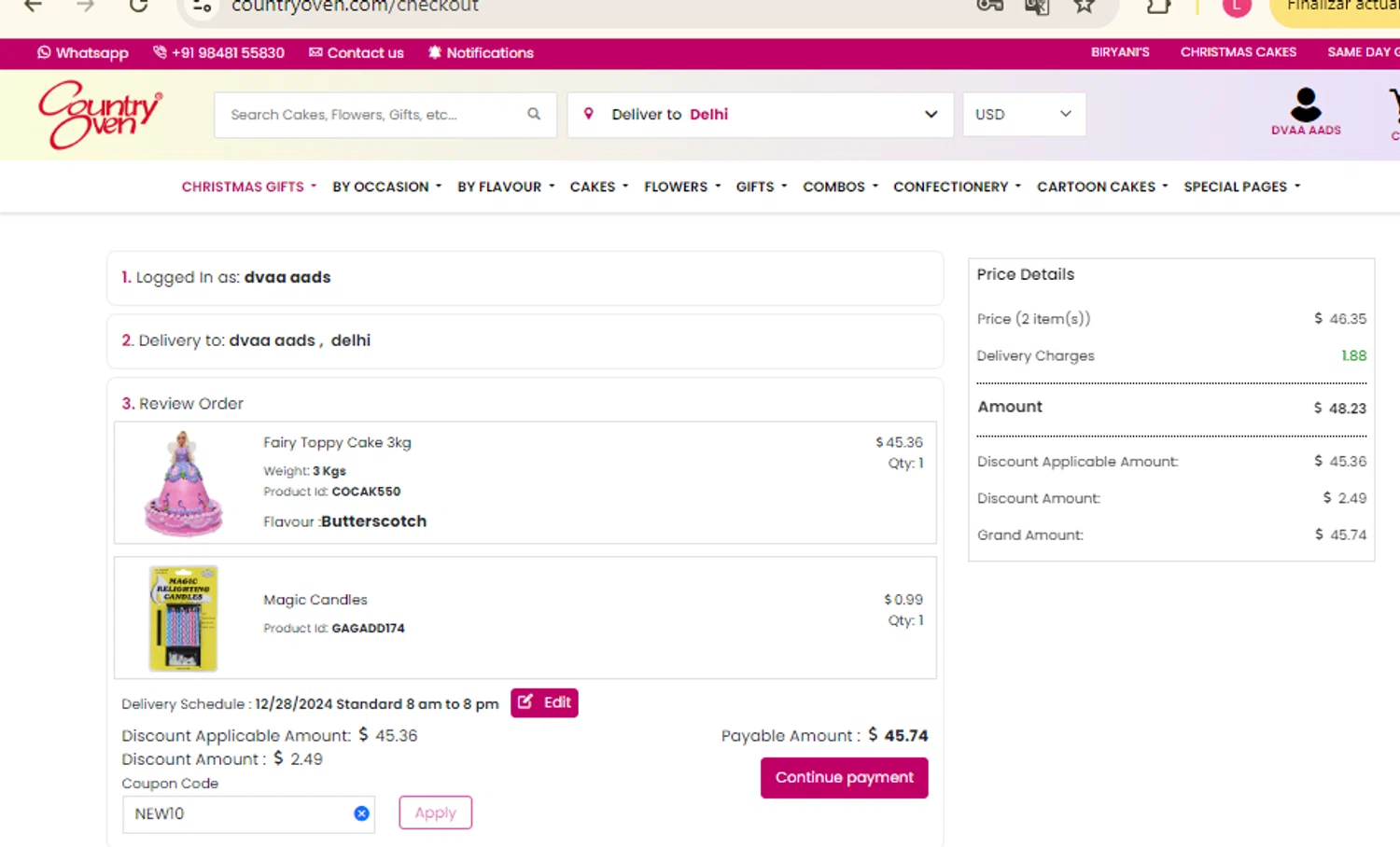Click the site info icon in address bar
The width and height of the screenshot is (1400, 847).
pos(202,7)
